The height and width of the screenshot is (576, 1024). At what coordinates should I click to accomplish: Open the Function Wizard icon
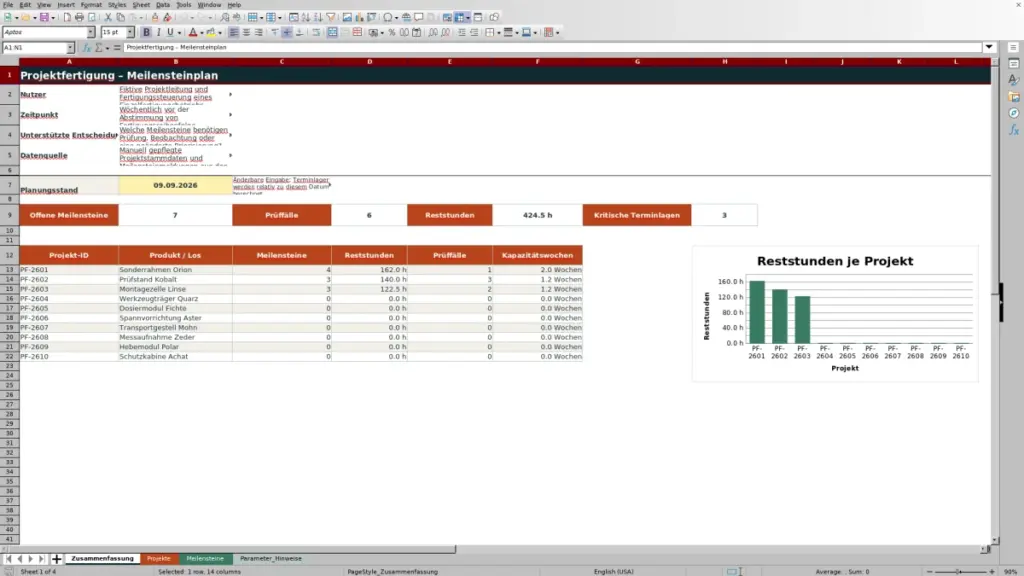coord(86,48)
